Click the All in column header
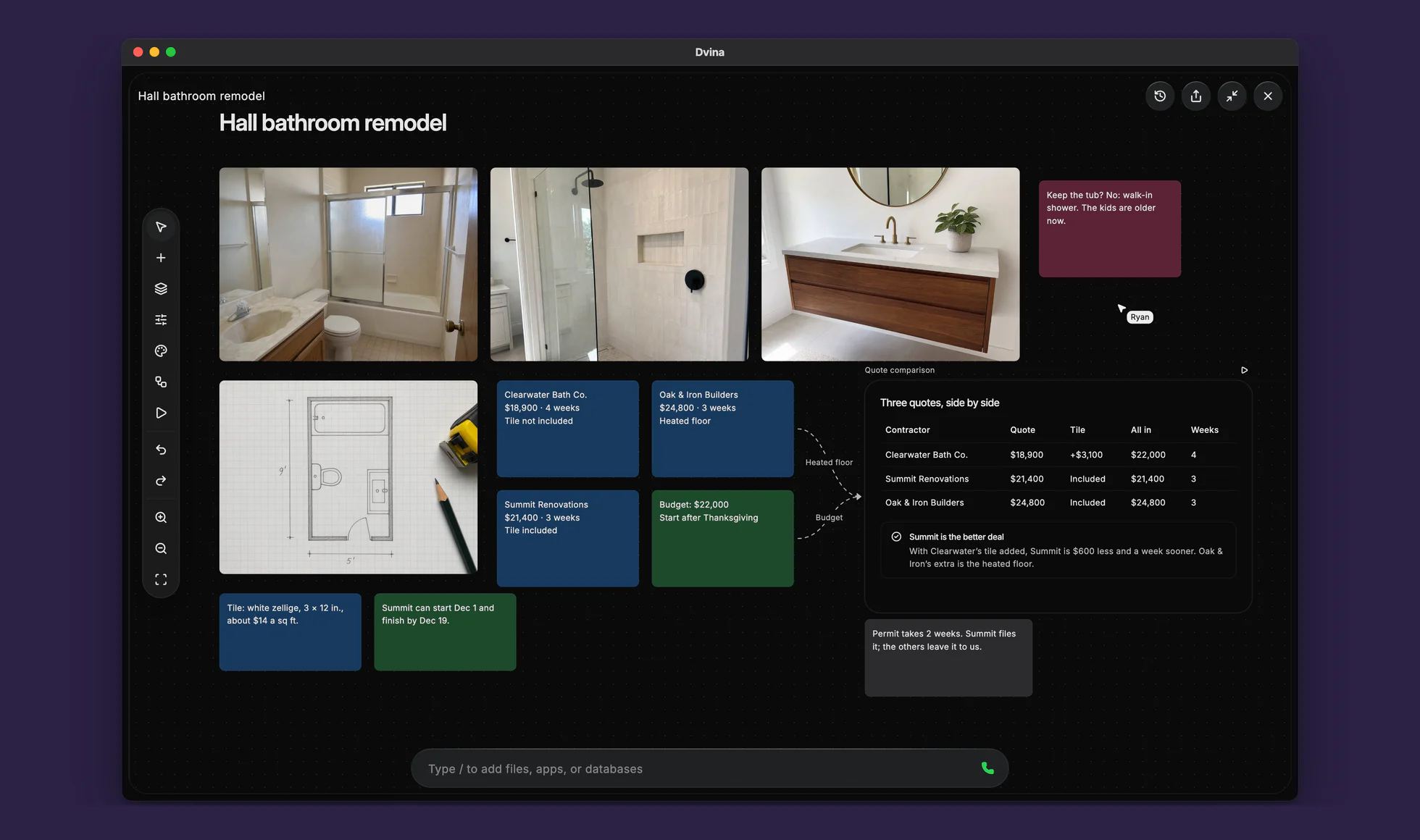 click(x=1140, y=430)
